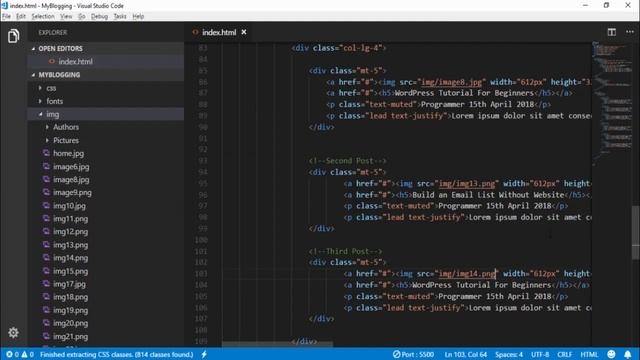Open the Selection menu
The width and height of the screenshot is (640, 360).
point(43,16)
